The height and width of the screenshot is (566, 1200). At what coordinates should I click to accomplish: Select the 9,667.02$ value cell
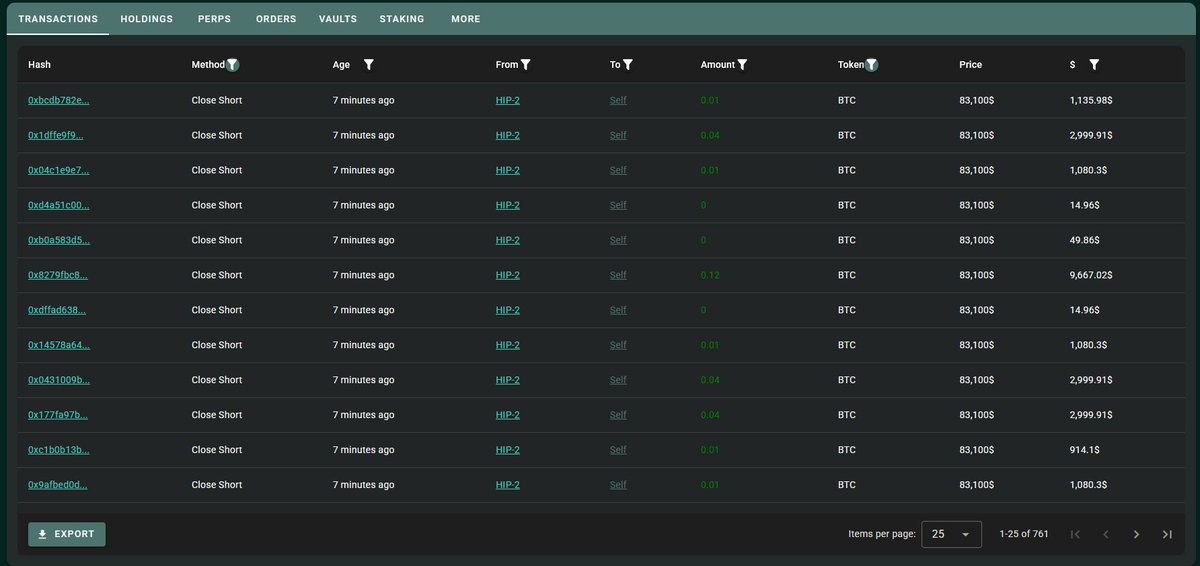(1091, 275)
